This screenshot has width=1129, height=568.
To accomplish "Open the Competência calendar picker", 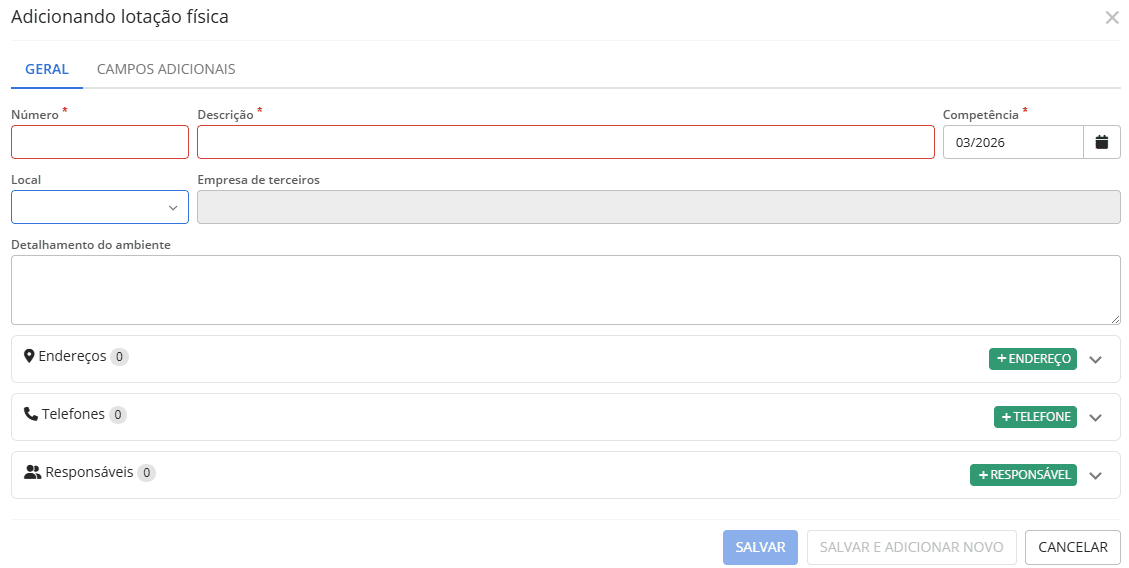I will [1102, 142].
